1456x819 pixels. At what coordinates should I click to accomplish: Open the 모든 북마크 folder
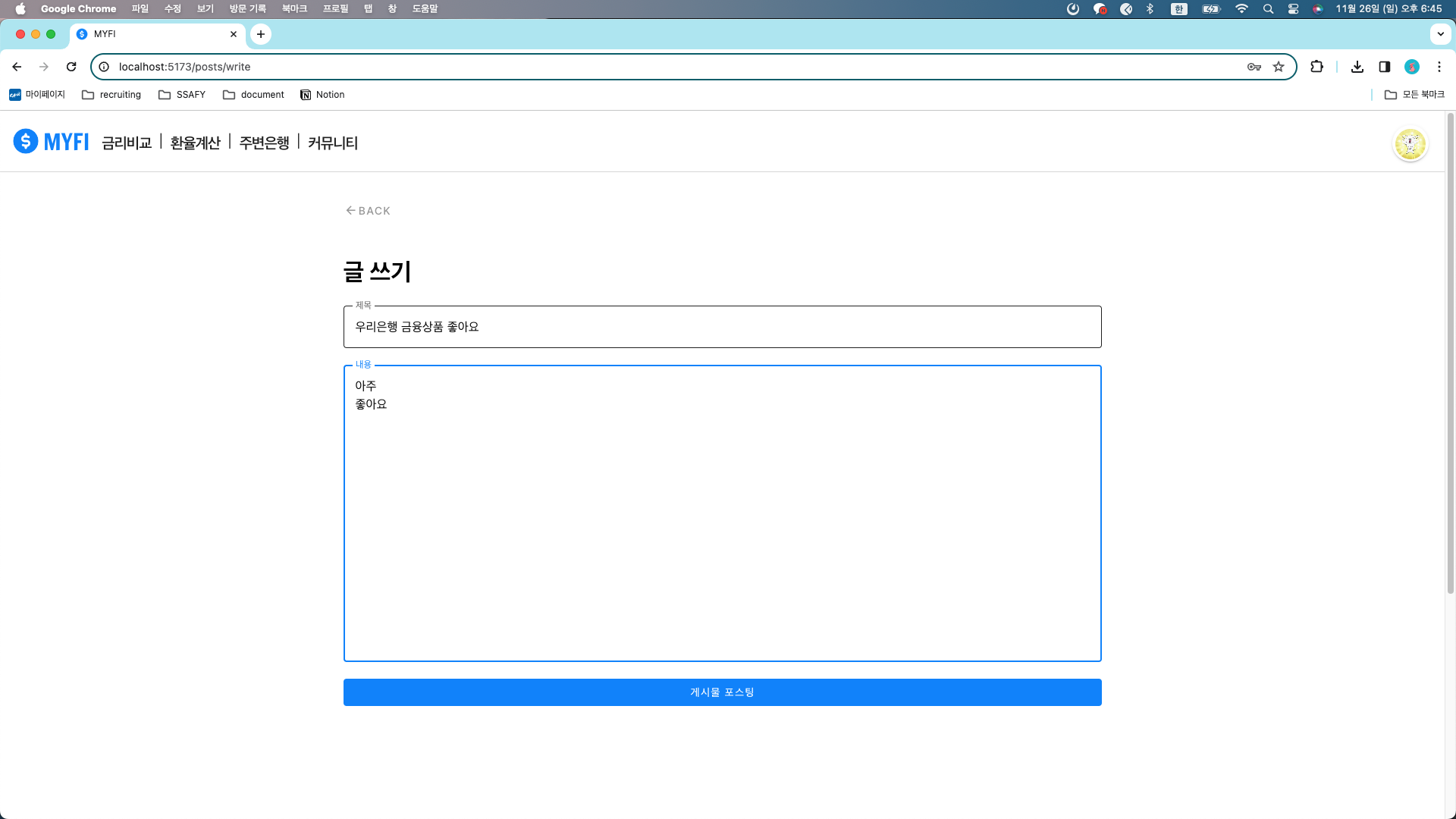[1414, 95]
